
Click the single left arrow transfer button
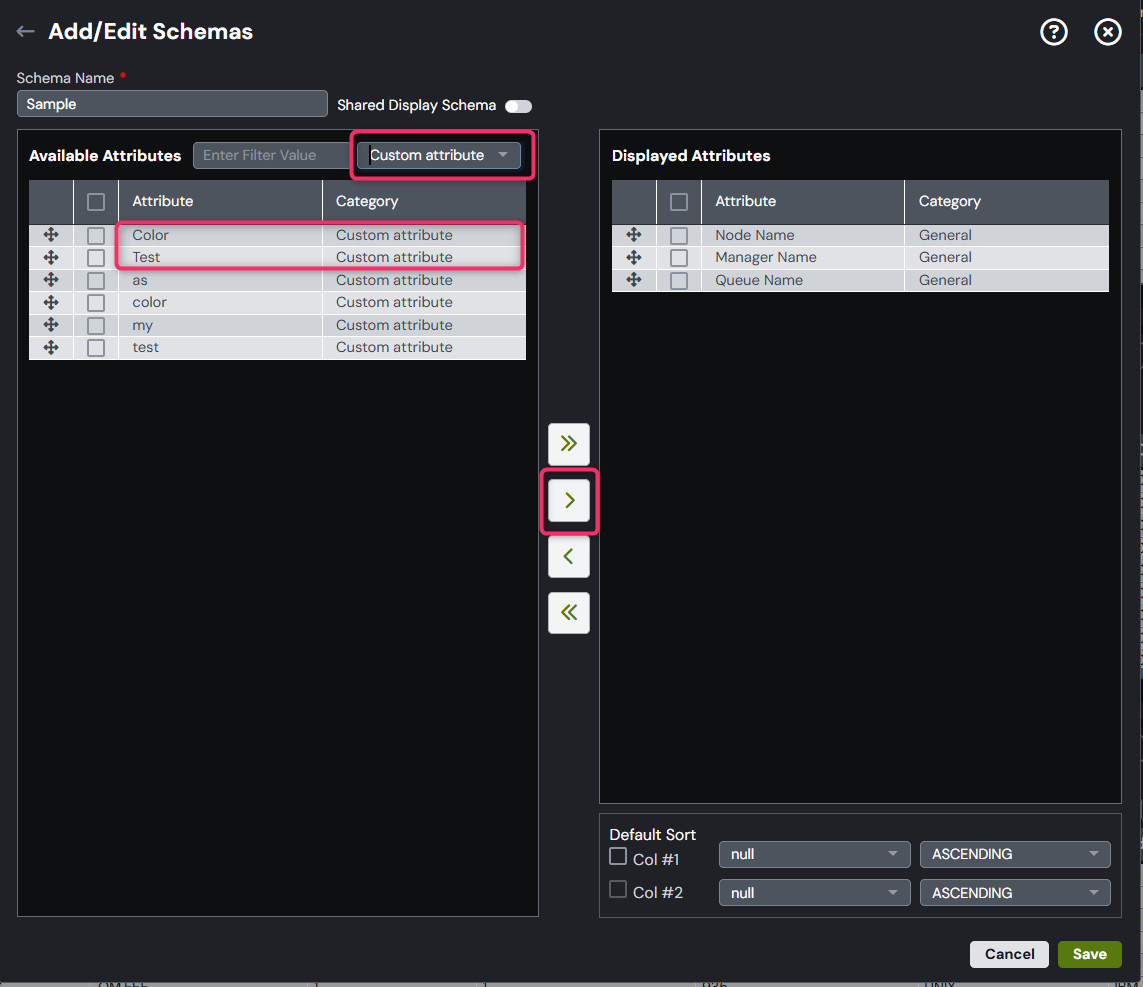point(568,557)
